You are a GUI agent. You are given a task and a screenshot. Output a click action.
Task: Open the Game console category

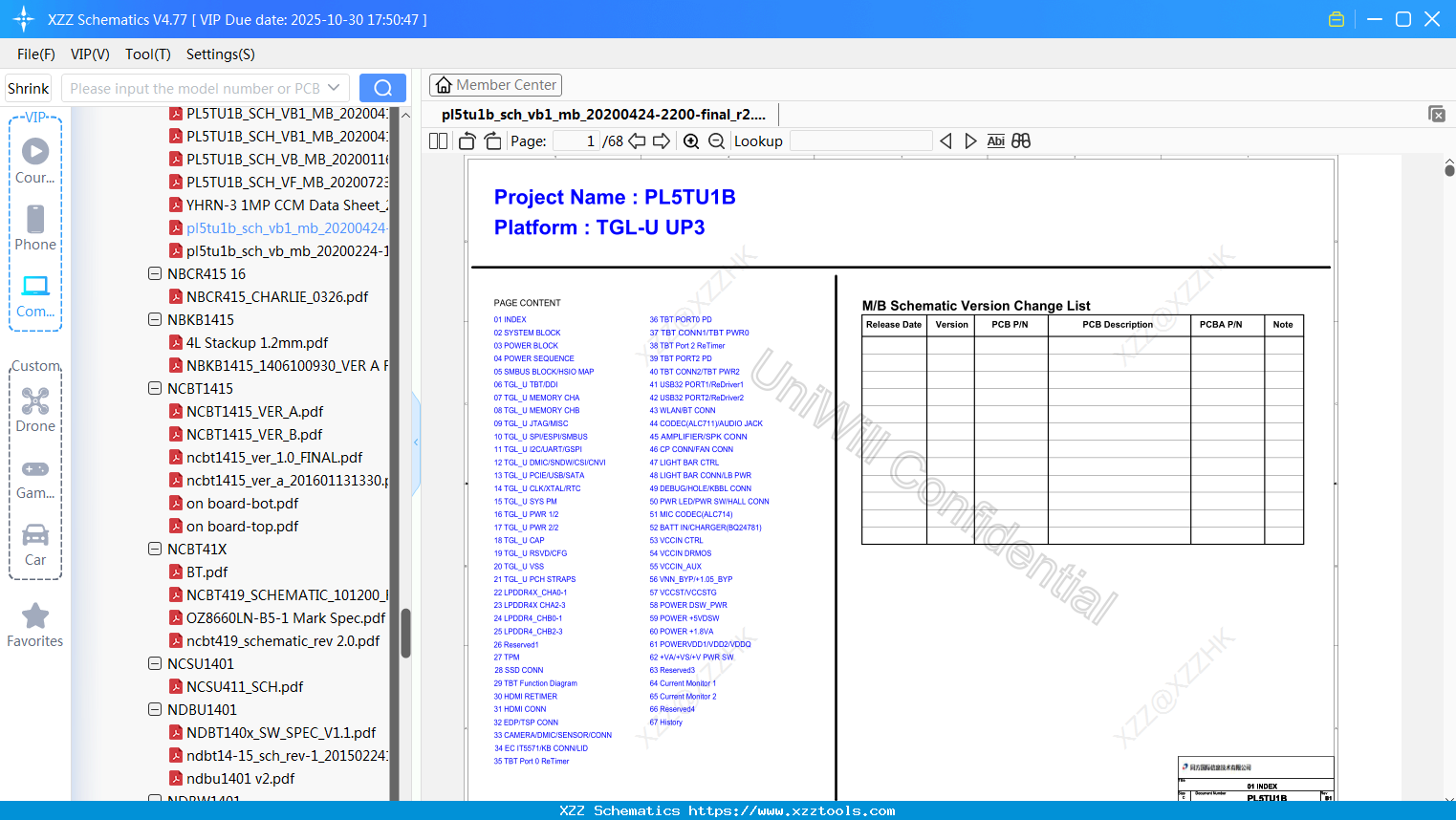click(x=35, y=478)
